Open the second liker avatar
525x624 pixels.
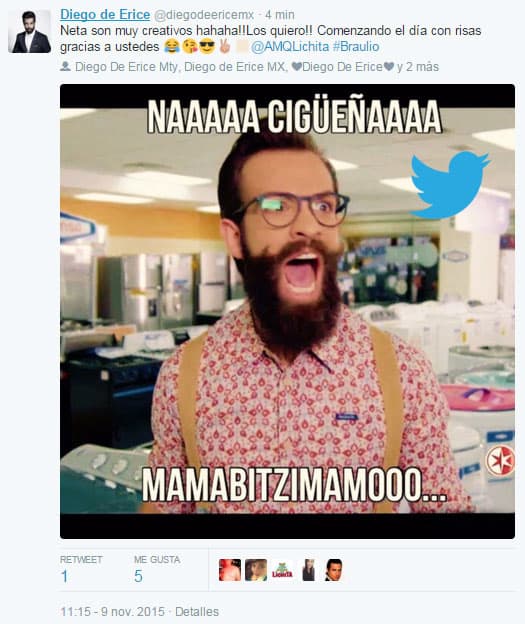(256, 570)
